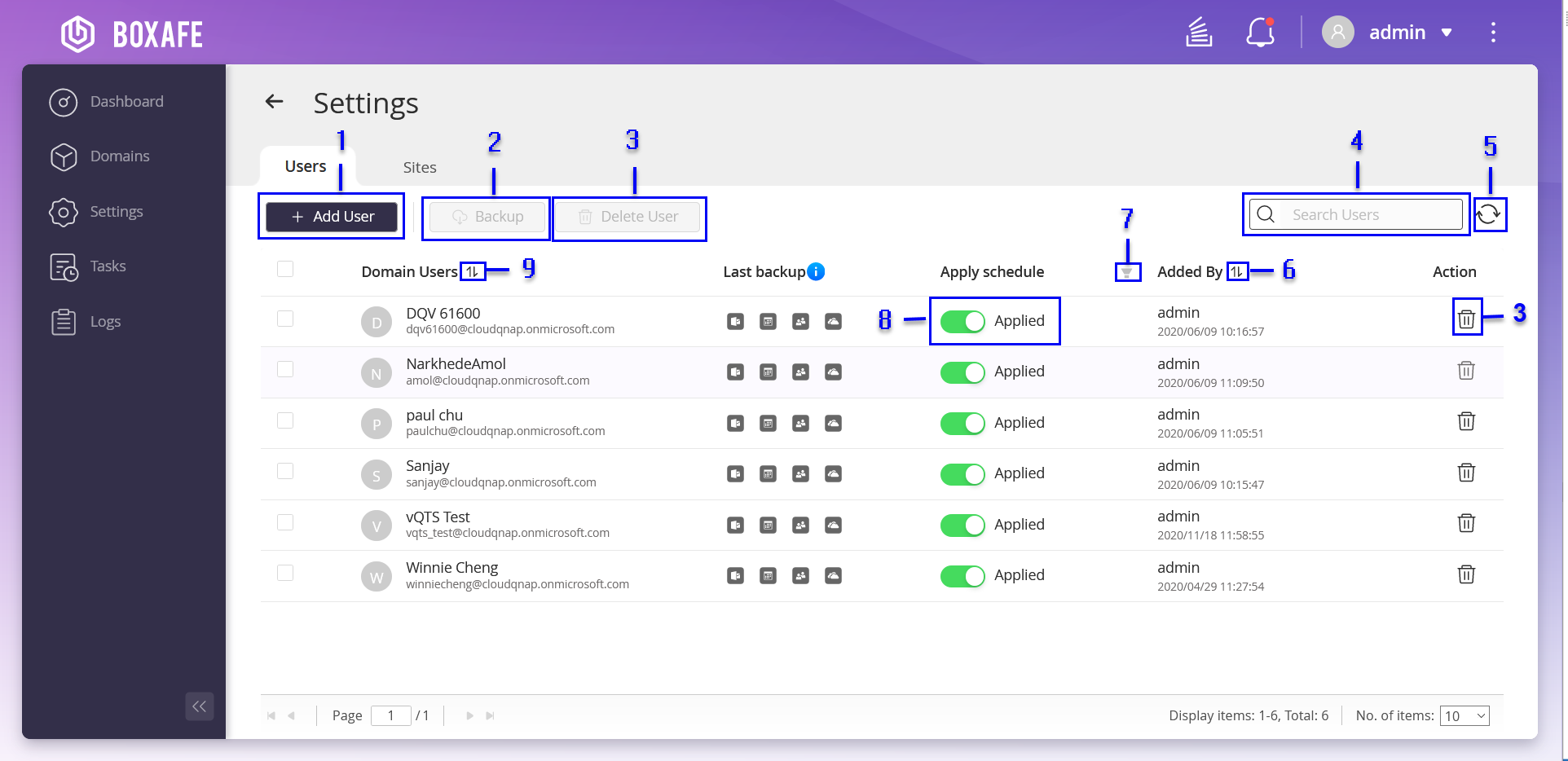The image size is (1568, 761).
Task: Select the checkbox for paul chu
Action: [285, 420]
